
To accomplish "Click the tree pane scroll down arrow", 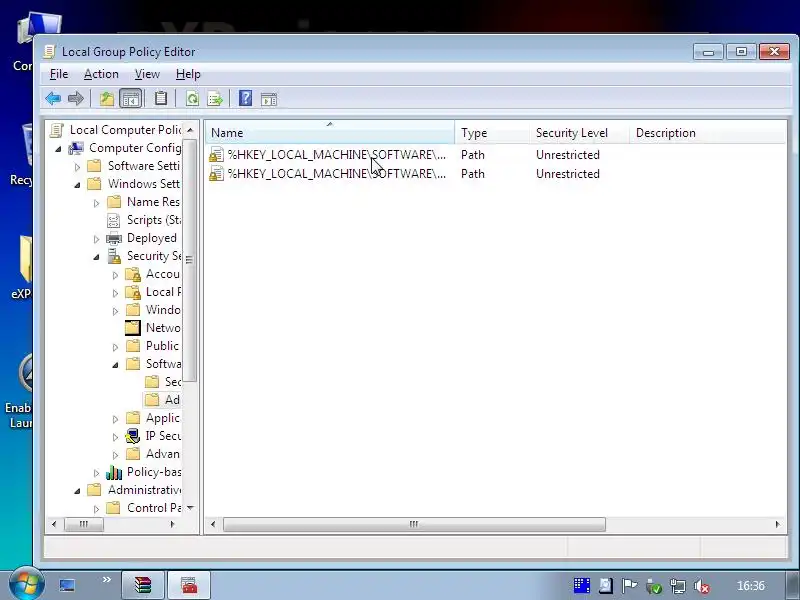I will point(190,508).
